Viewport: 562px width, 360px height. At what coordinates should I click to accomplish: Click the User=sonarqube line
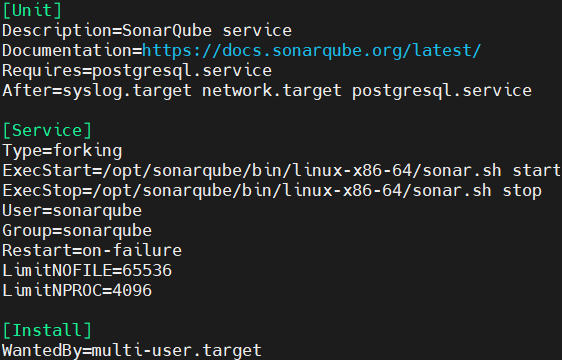point(72,211)
